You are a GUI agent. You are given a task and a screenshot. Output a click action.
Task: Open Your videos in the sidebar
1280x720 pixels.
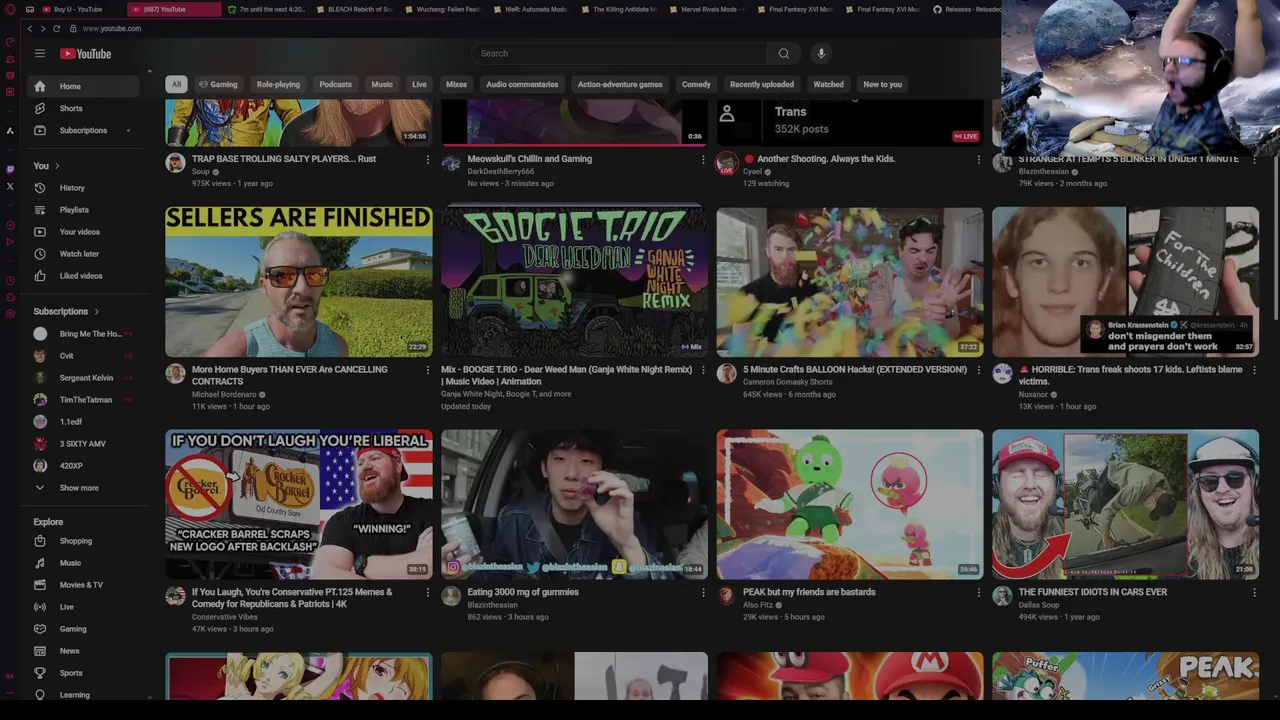click(x=82, y=232)
